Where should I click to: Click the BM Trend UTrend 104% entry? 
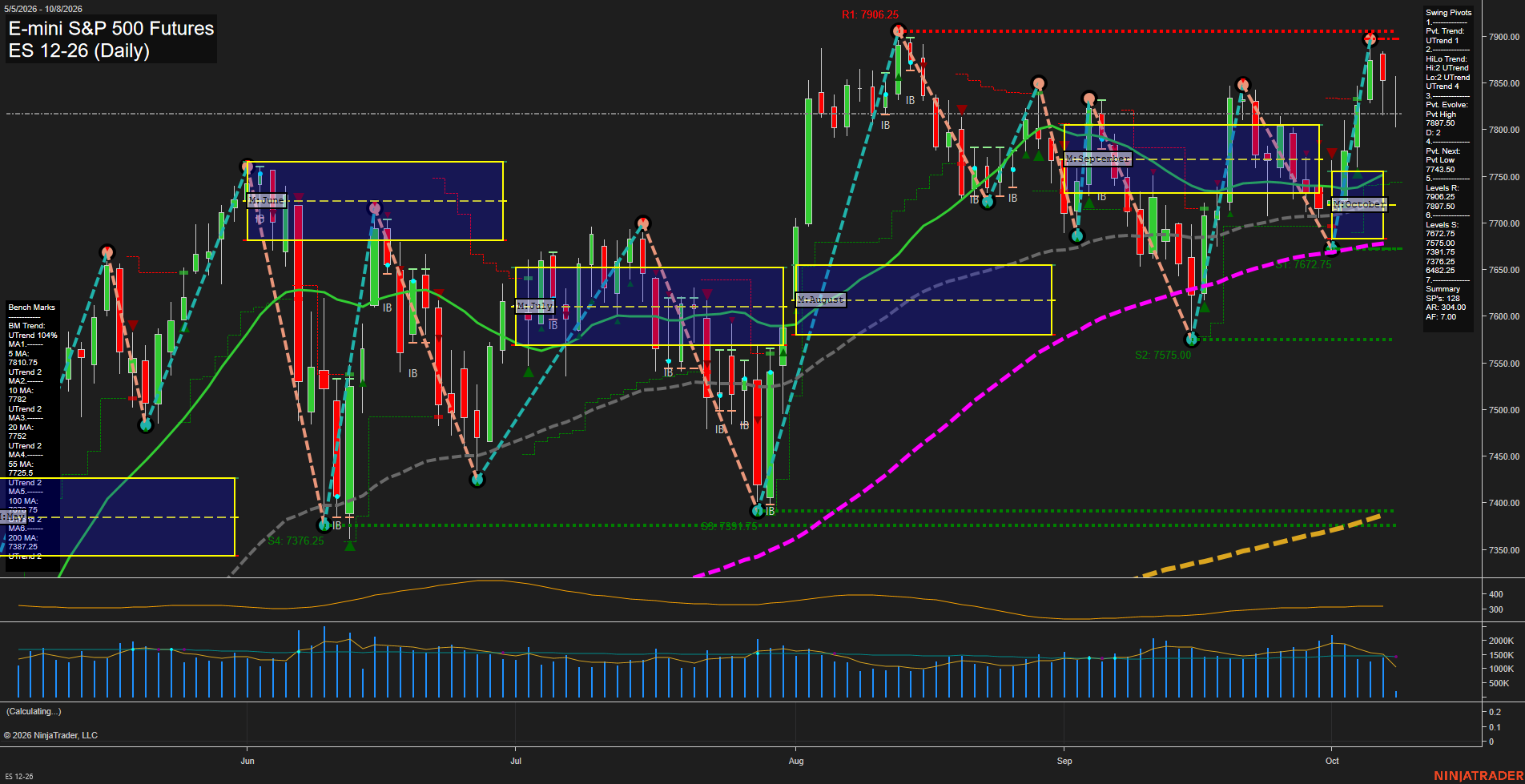(x=33, y=331)
